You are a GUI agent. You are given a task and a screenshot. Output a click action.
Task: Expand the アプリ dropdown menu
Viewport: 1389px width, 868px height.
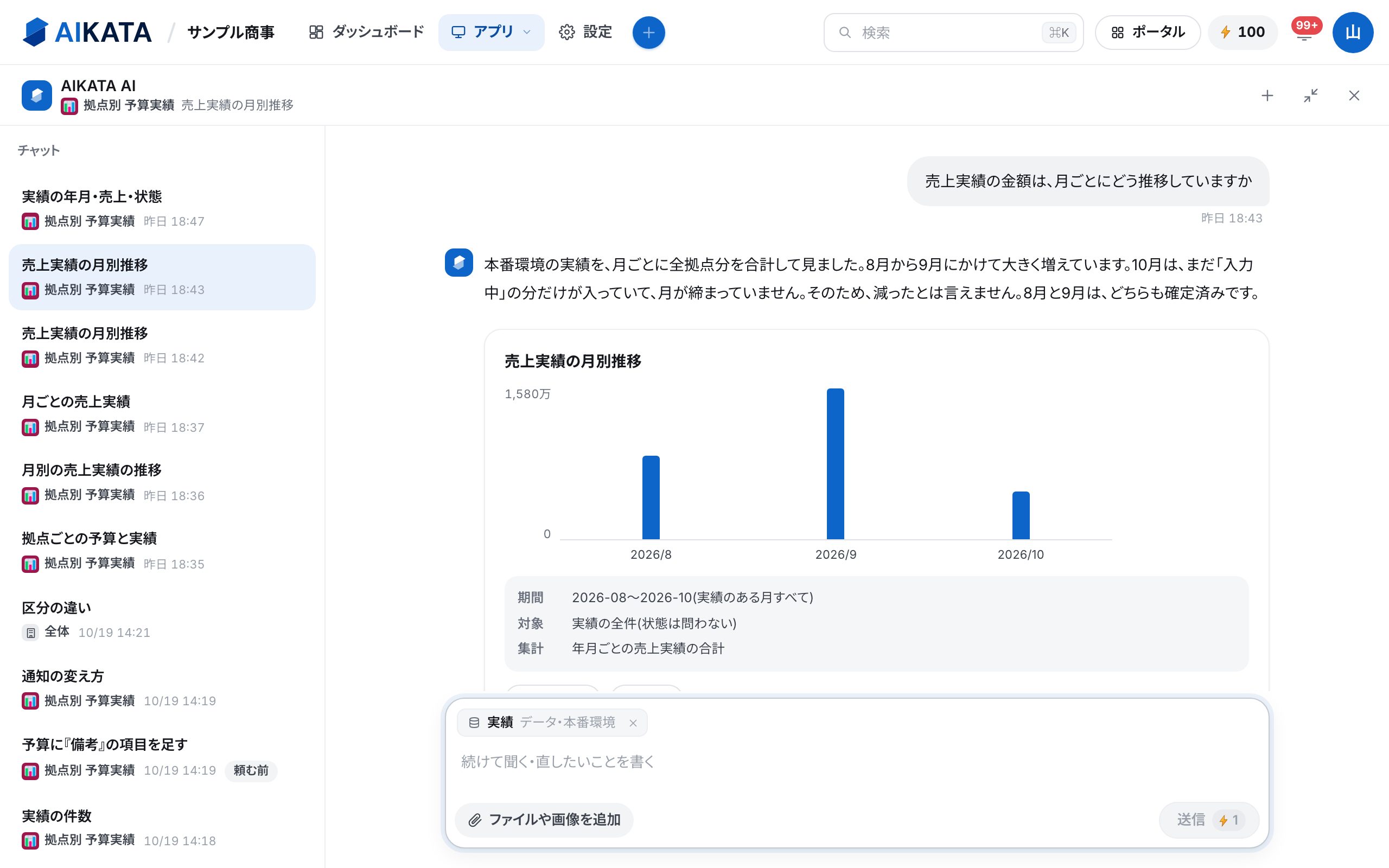coord(492,32)
